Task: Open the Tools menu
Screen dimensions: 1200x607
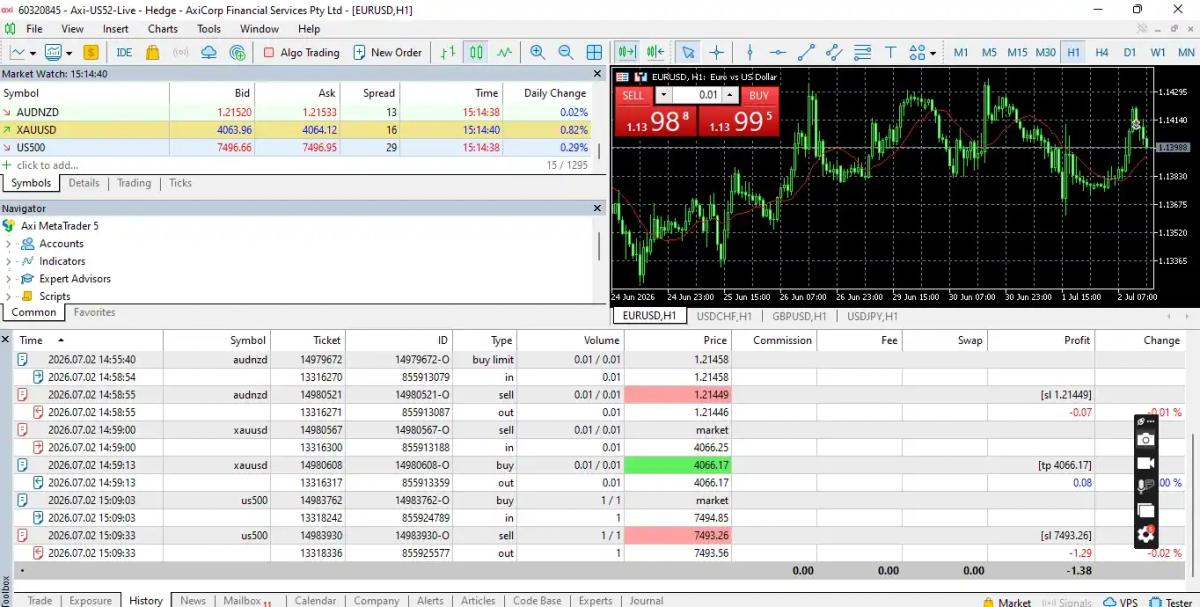Action: tap(209, 29)
